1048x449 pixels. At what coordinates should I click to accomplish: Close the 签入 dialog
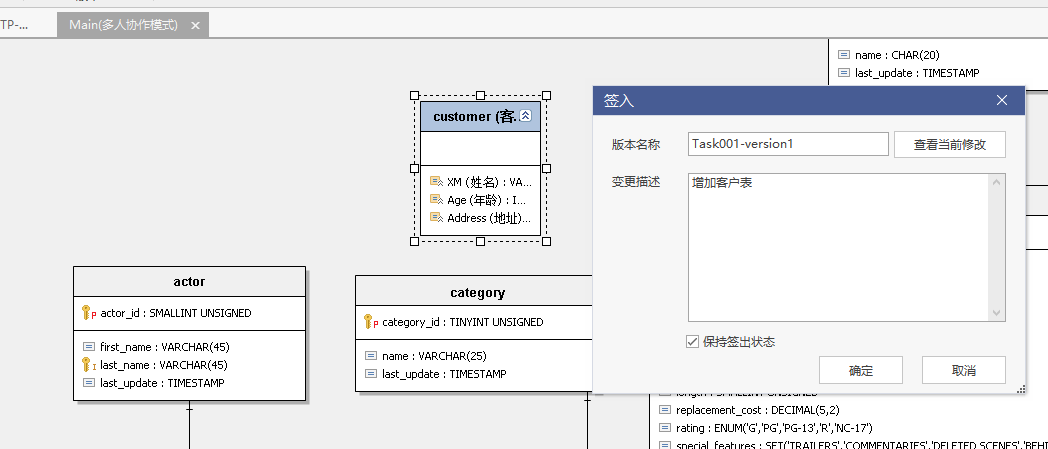pyautogui.click(x=1002, y=100)
